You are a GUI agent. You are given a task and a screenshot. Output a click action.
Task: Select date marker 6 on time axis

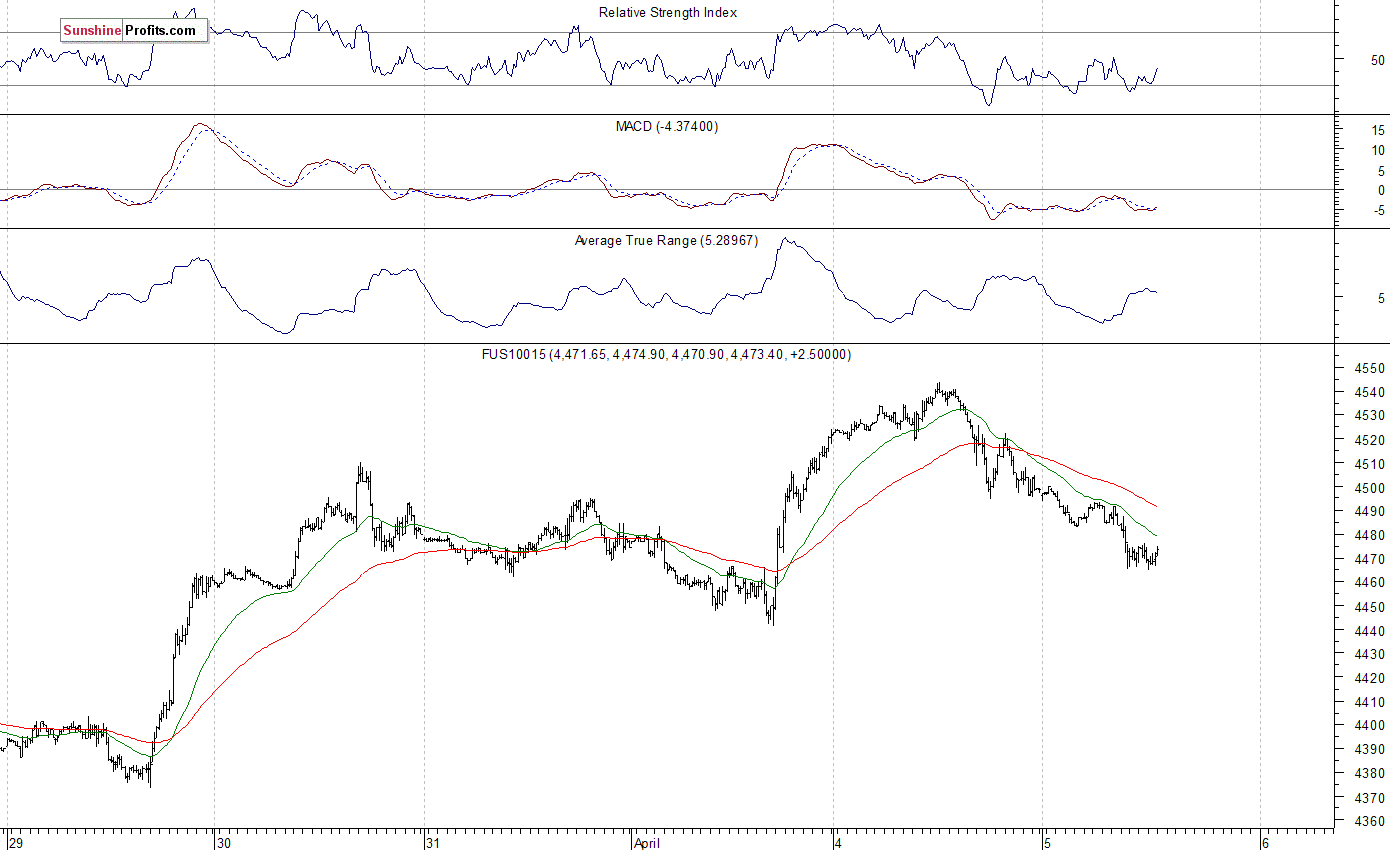click(1265, 842)
